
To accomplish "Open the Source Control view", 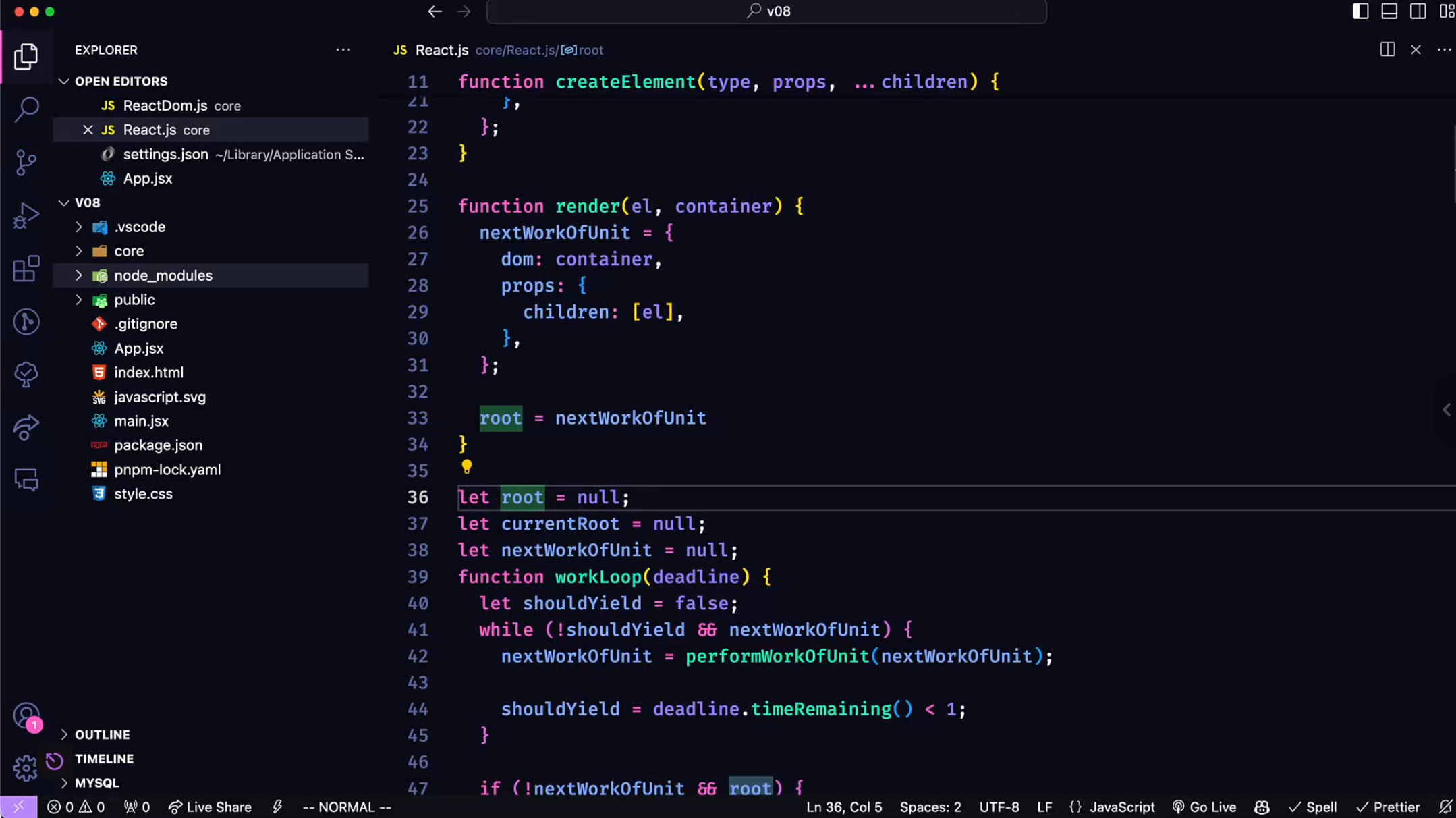I will (x=26, y=163).
